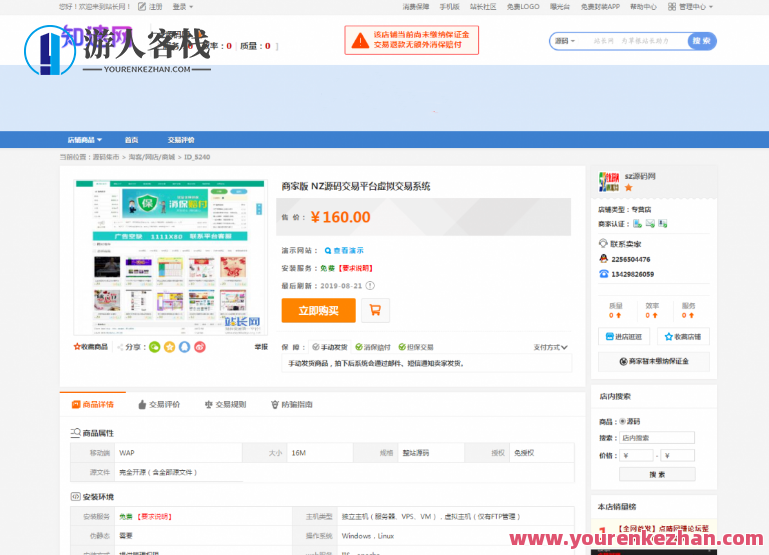The width and height of the screenshot is (769, 555).
Task: Click the 注册 register pencil icon
Action: pos(142,6)
